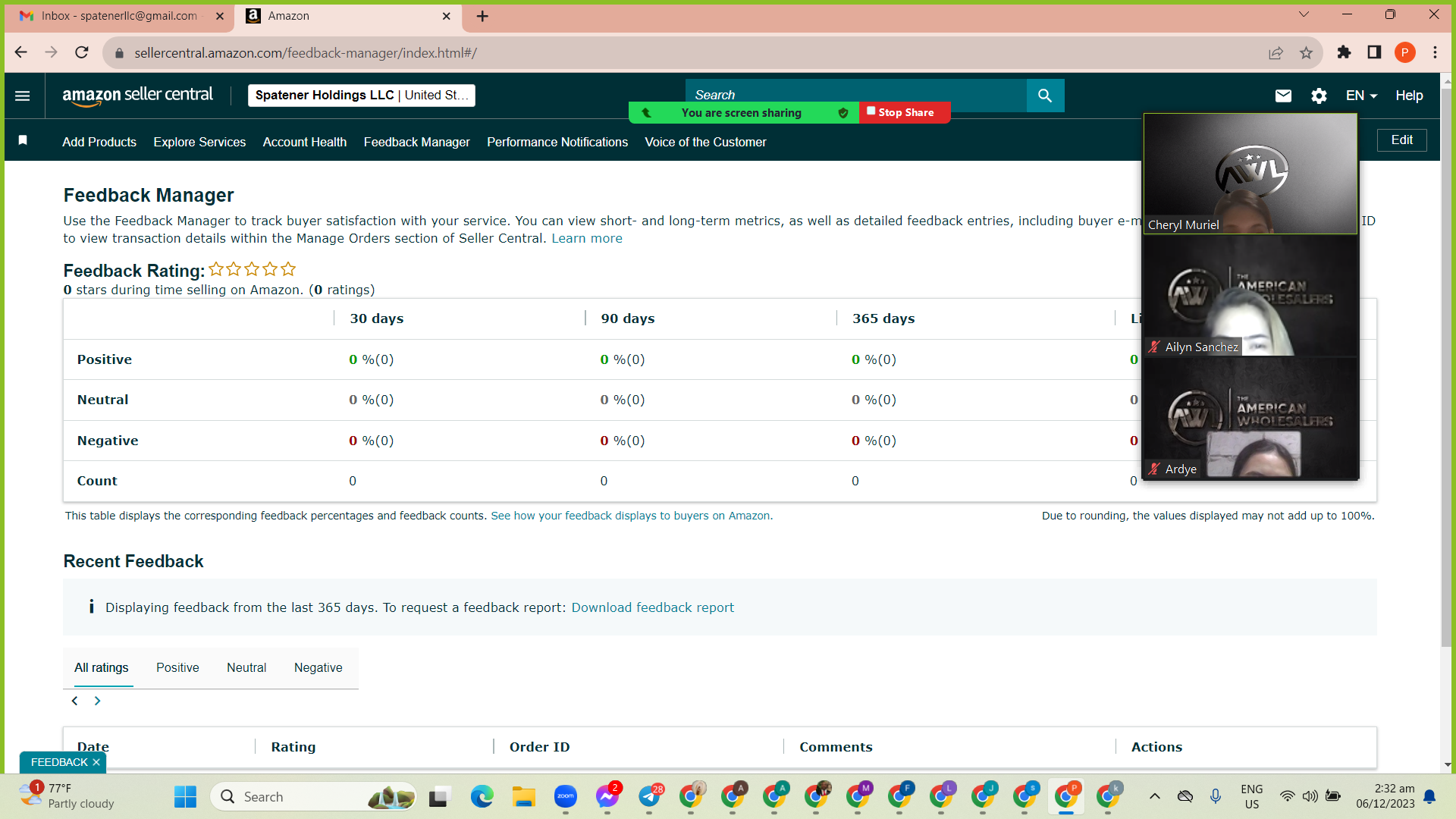Open the messages envelope icon
Screen dimensions: 1456x819
[x=1283, y=96]
